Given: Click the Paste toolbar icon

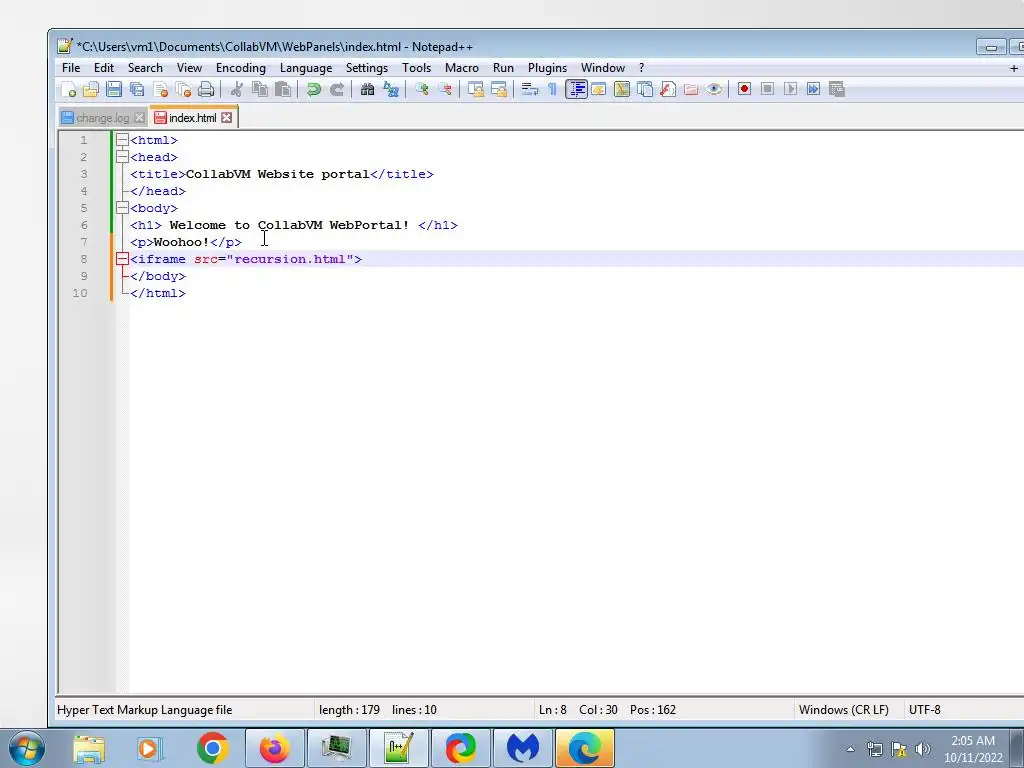Looking at the screenshot, I should click(283, 89).
